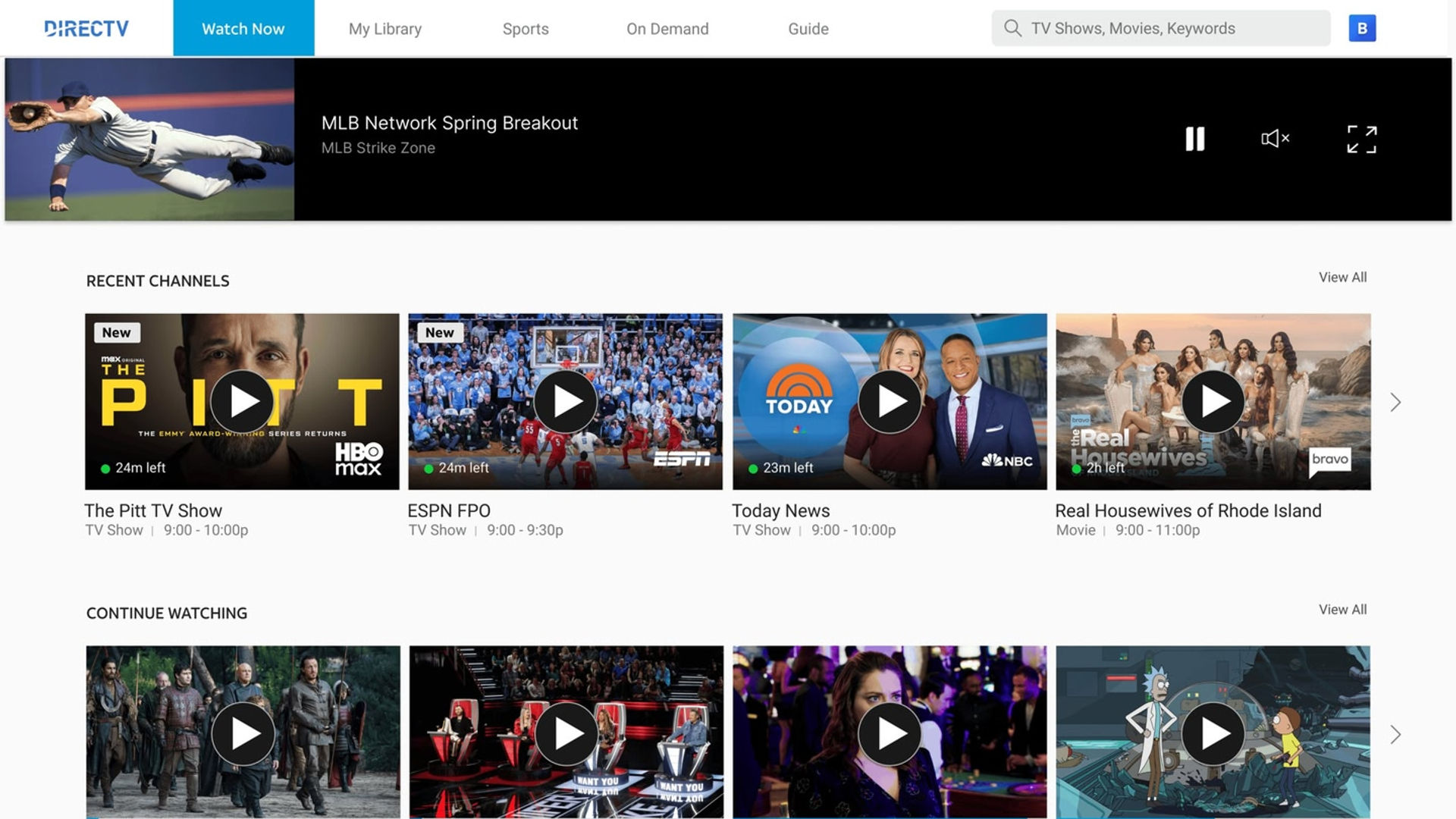
Task: Play the medieval soldiers show in Continue Watching
Action: tap(243, 733)
